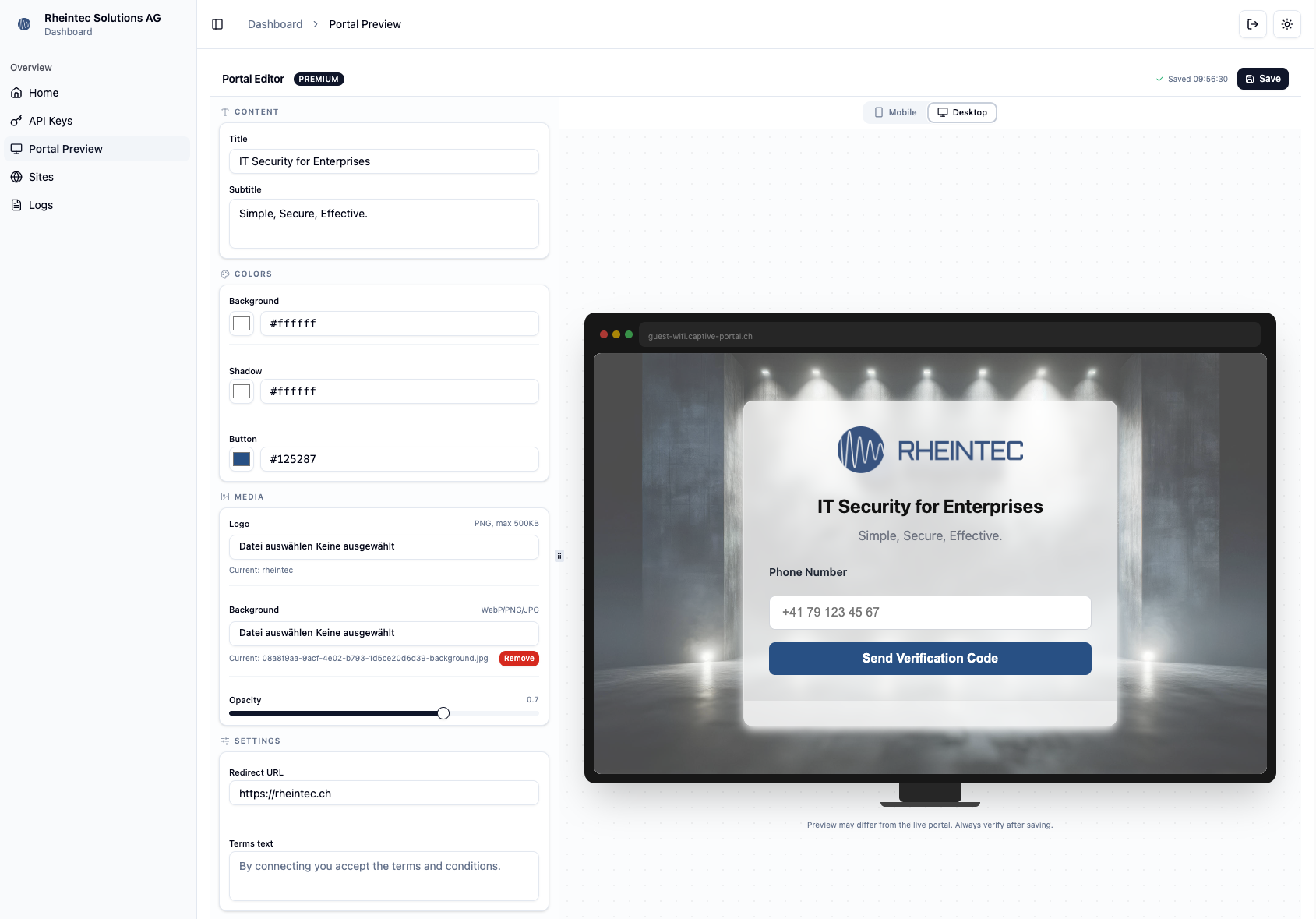The height and width of the screenshot is (919, 1316).
Task: Toggle the light/dark theme with the sun icon
Action: (x=1287, y=24)
